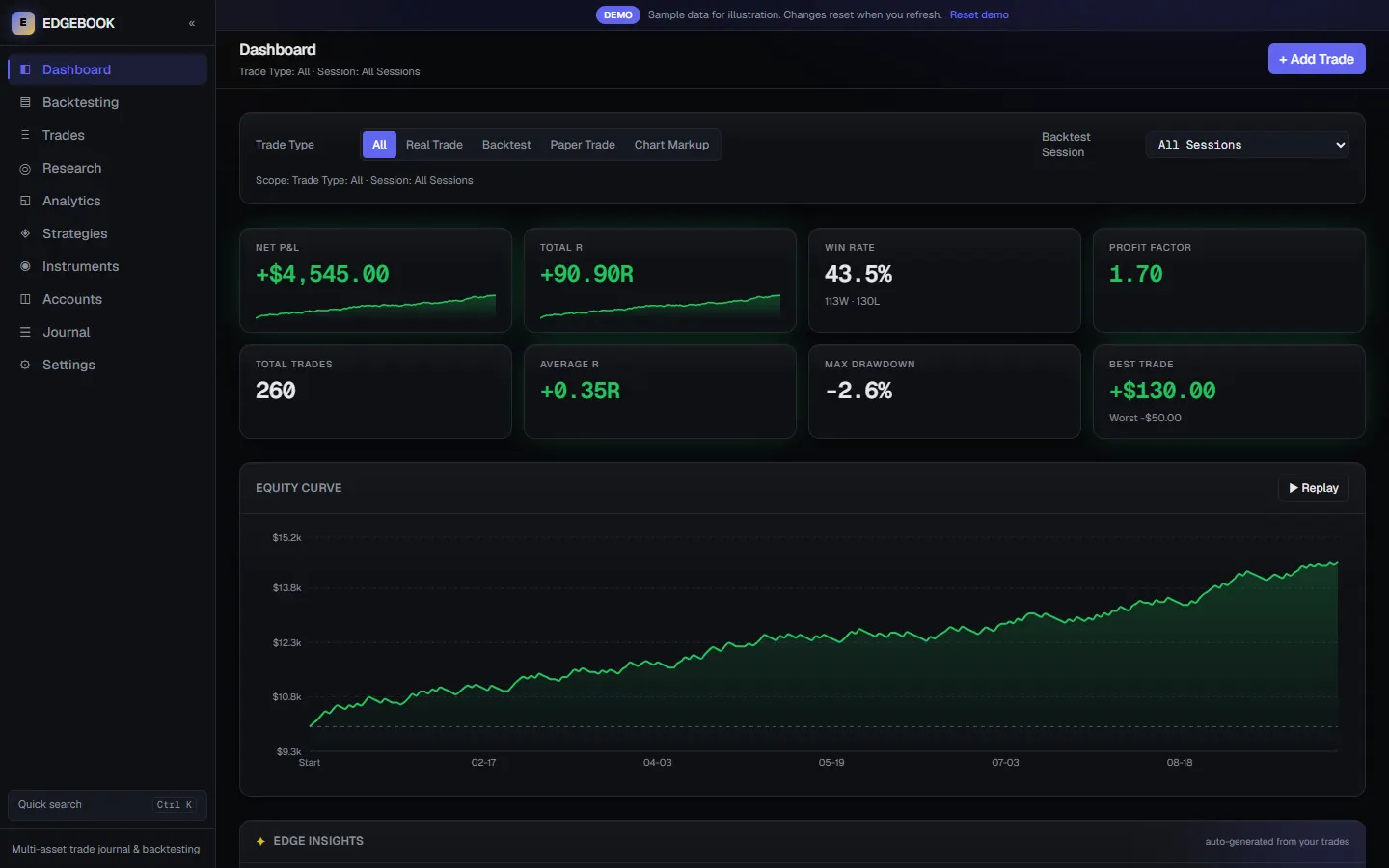Open the Backtesting page label
Viewport: 1389px width, 868px height.
80,102
